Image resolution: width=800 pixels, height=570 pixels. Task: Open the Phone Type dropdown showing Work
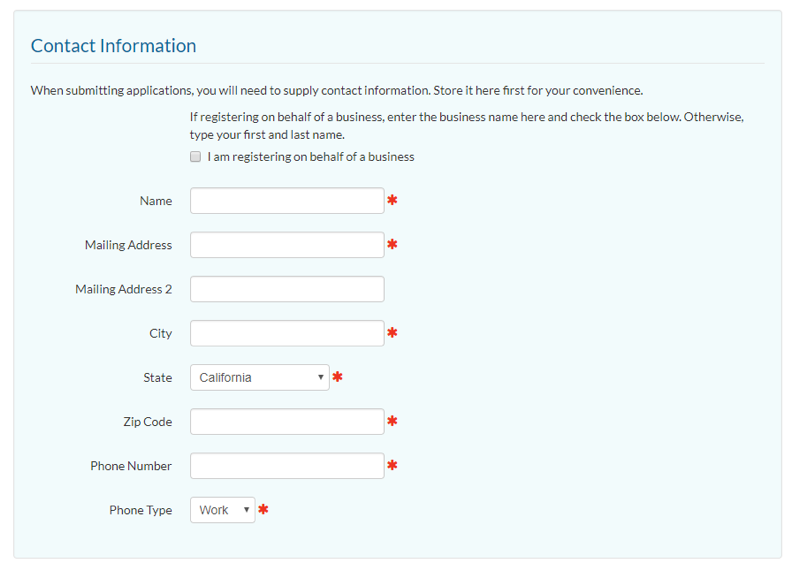point(222,510)
